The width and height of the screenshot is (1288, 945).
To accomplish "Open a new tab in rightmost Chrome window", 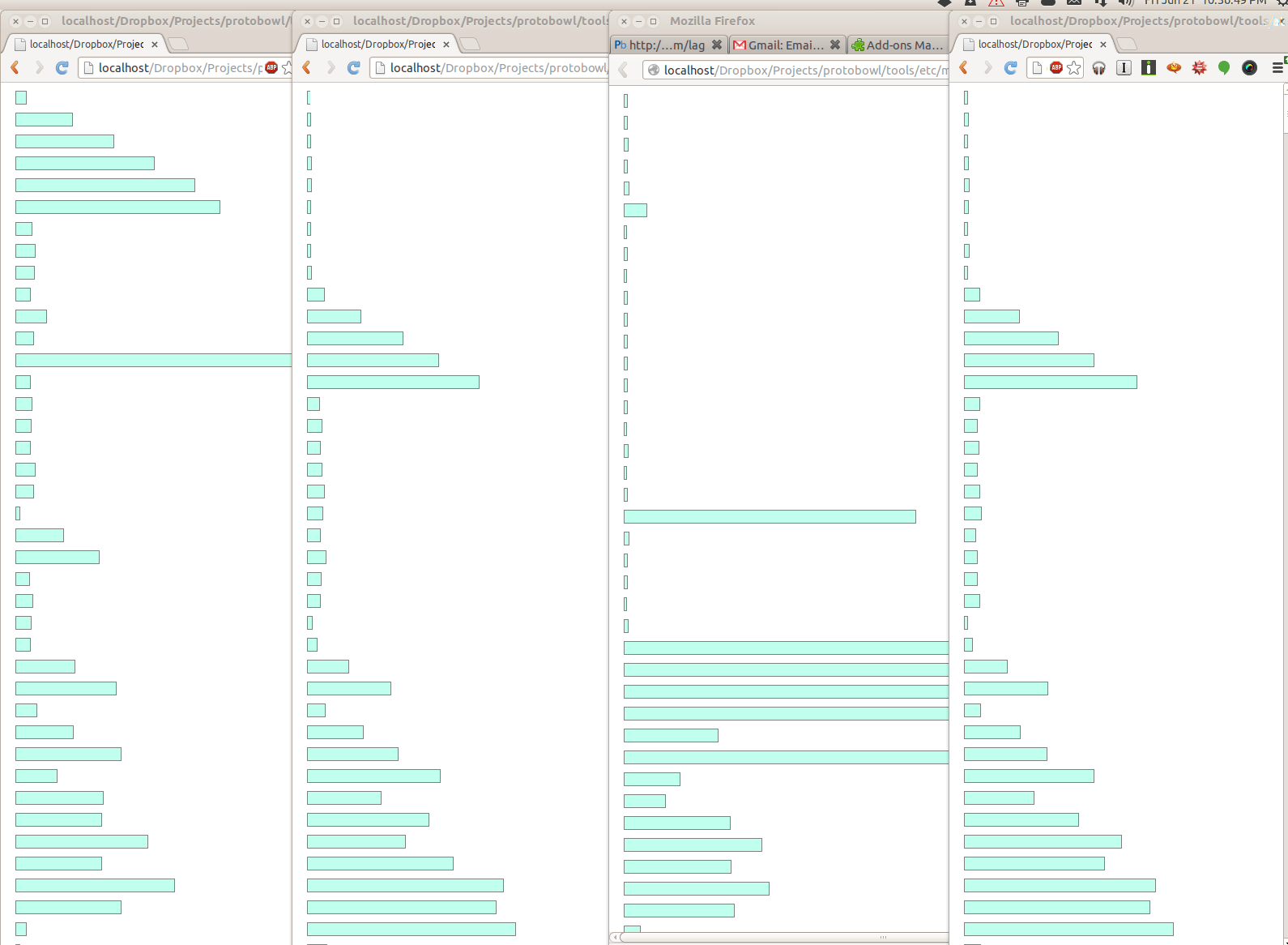I will (1127, 44).
